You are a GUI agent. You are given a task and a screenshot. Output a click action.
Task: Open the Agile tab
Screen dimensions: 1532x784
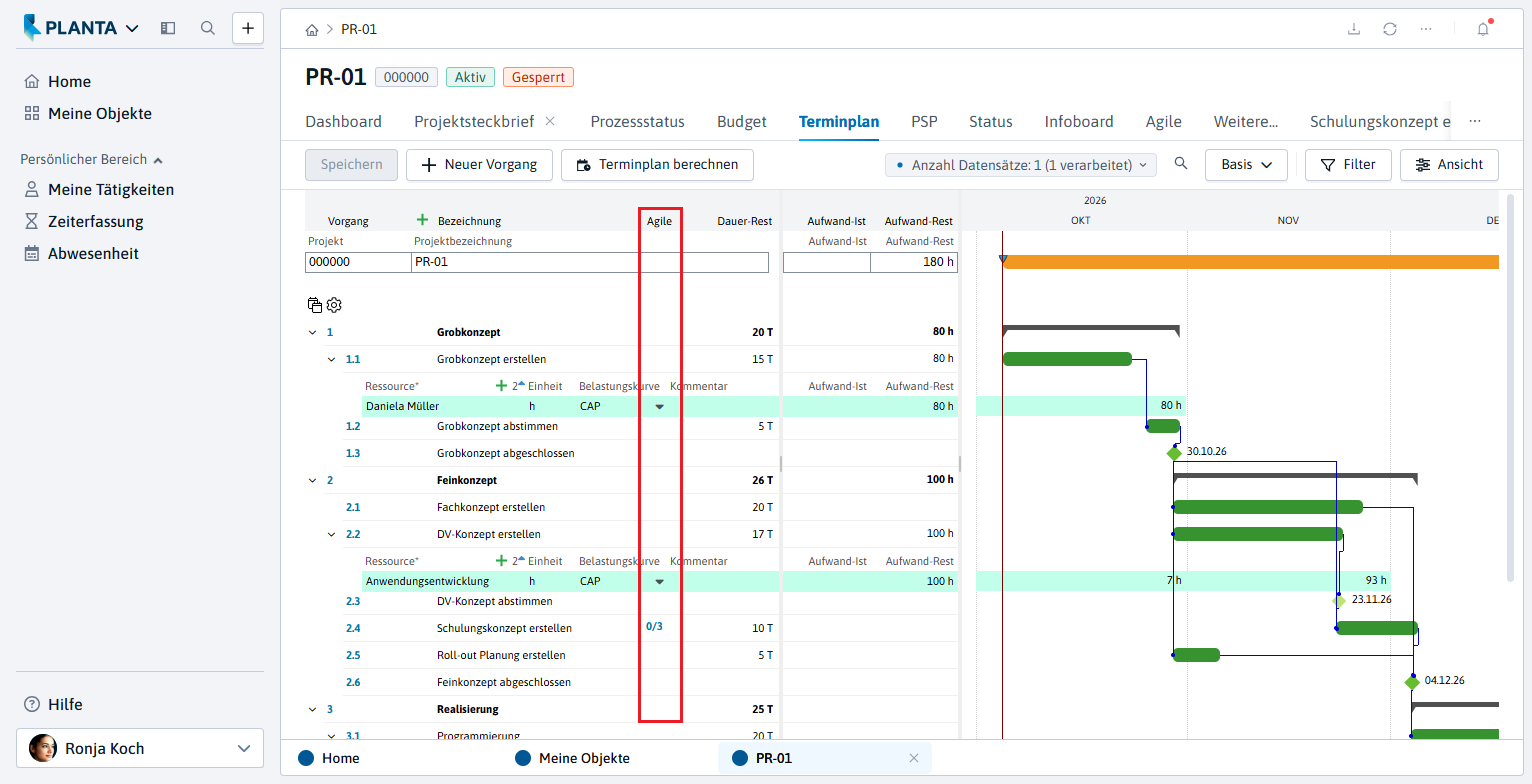coord(1163,121)
